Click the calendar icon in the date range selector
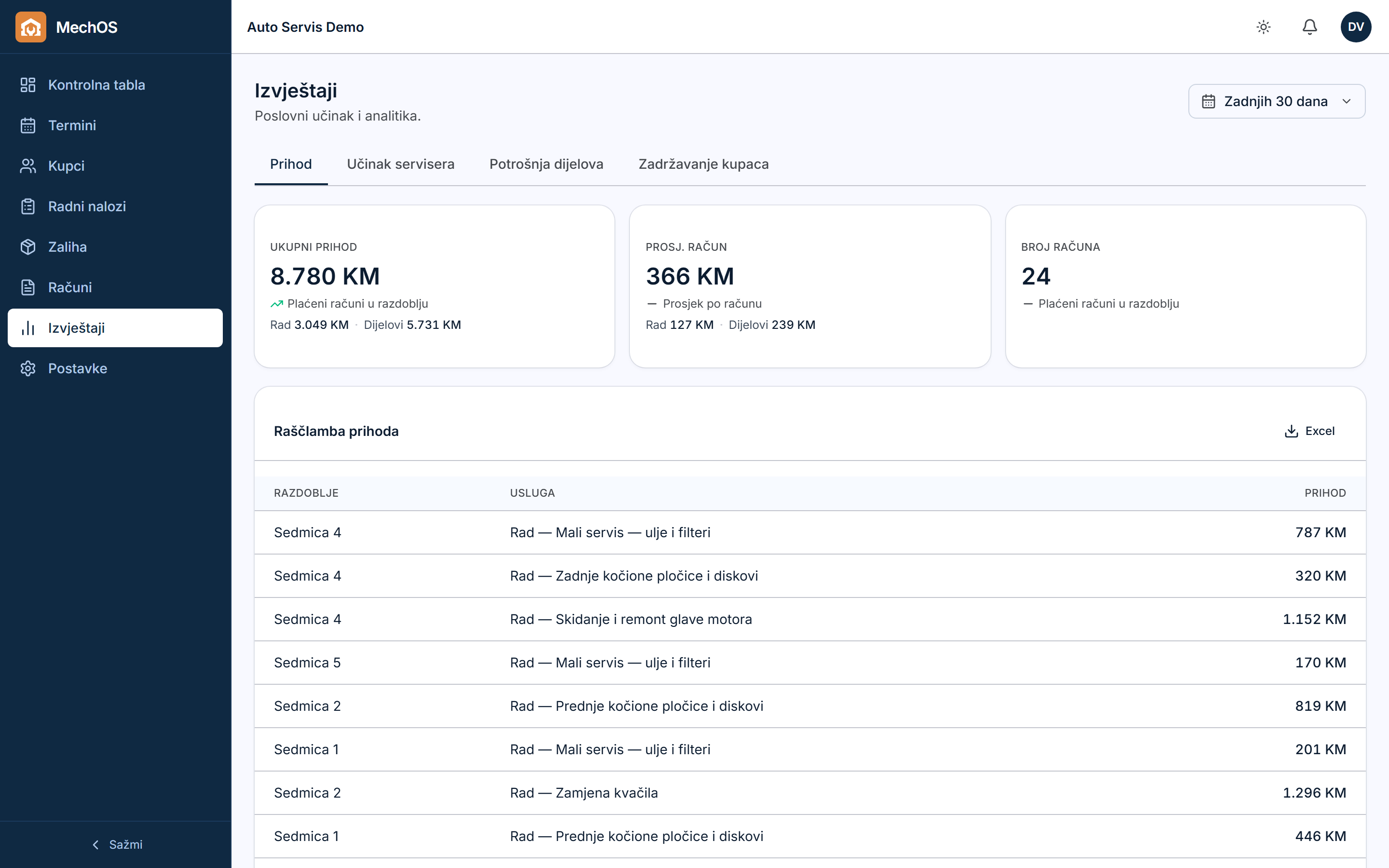This screenshot has height=868, width=1389. [1208, 102]
